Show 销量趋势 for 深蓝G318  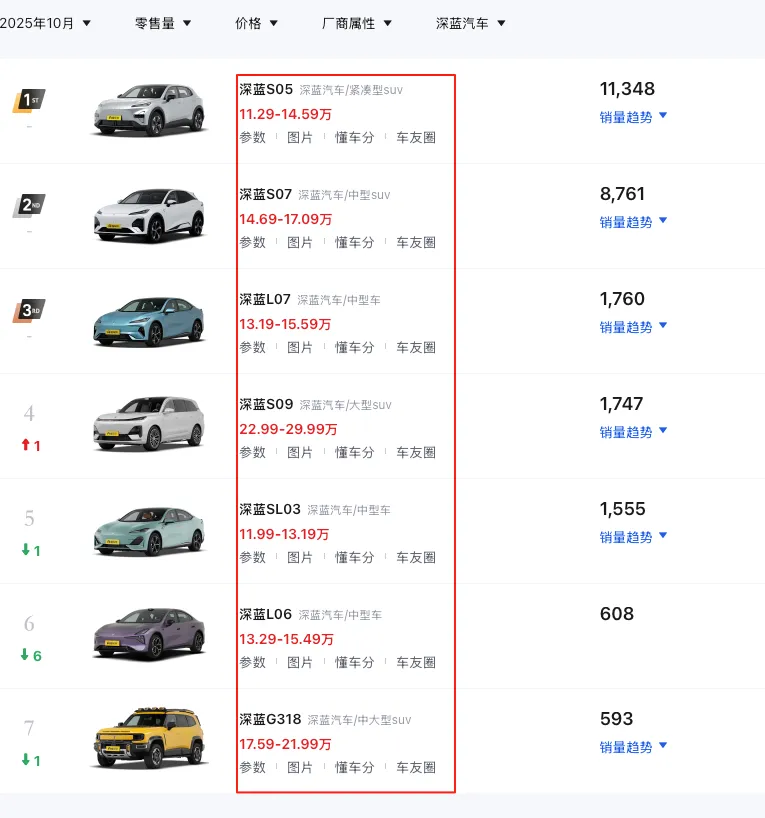(x=633, y=747)
